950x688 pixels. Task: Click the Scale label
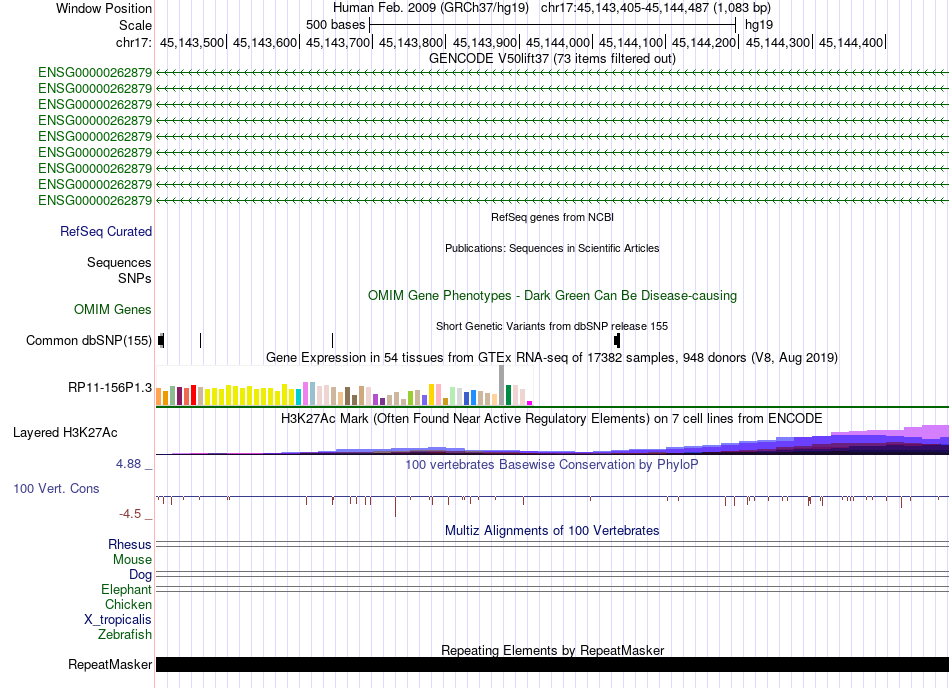pos(135,25)
